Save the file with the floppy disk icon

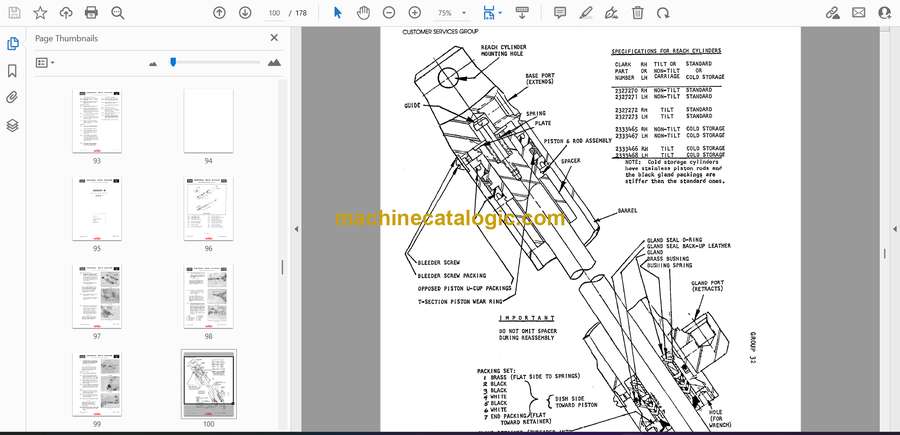click(x=14, y=13)
